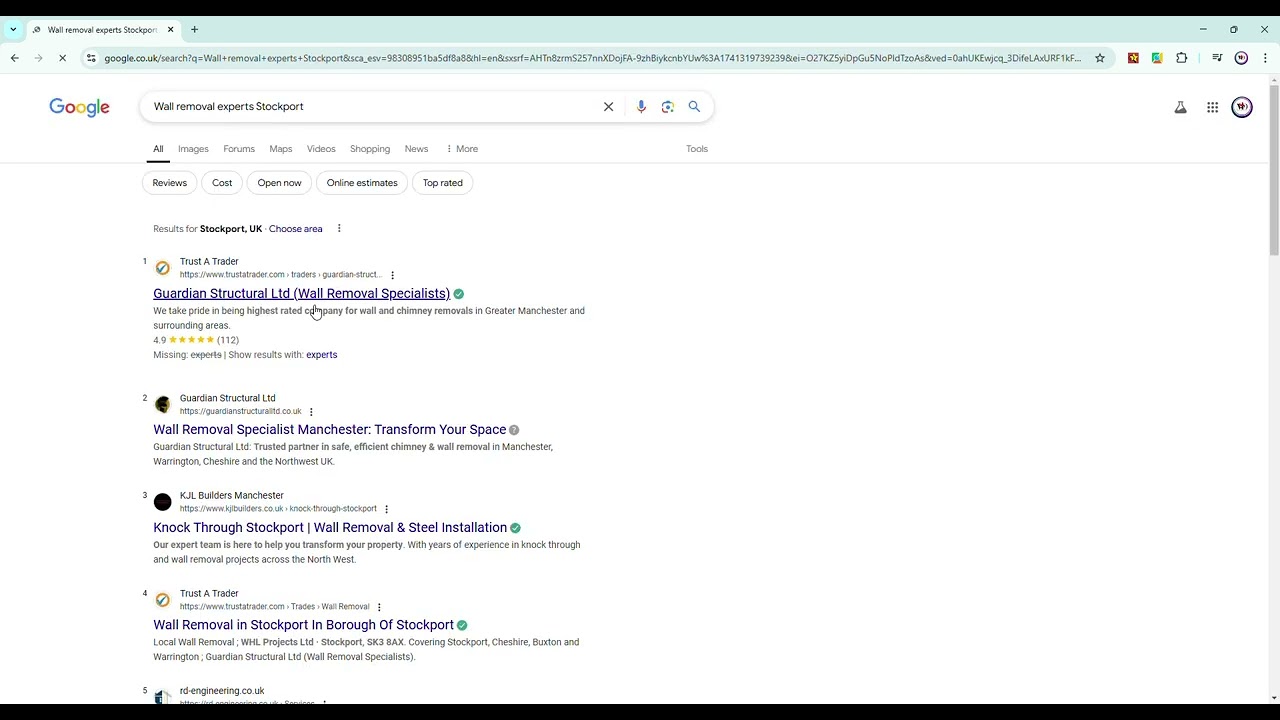Open Google Lens image search icon
Screen dimensions: 1280x720
668,107
